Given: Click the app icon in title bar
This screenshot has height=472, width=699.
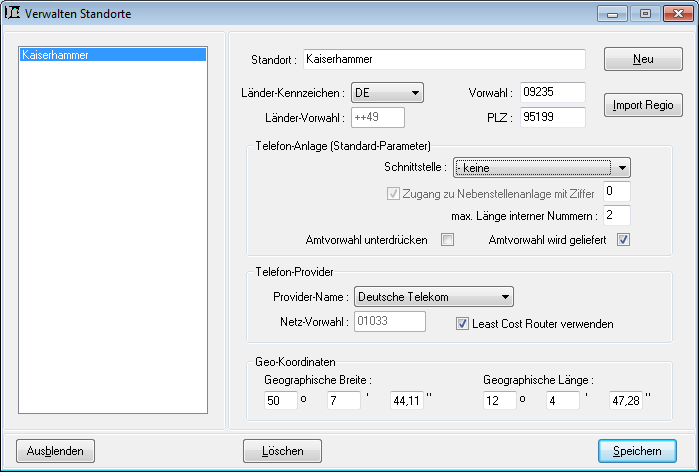Looking at the screenshot, I should 14,14.
